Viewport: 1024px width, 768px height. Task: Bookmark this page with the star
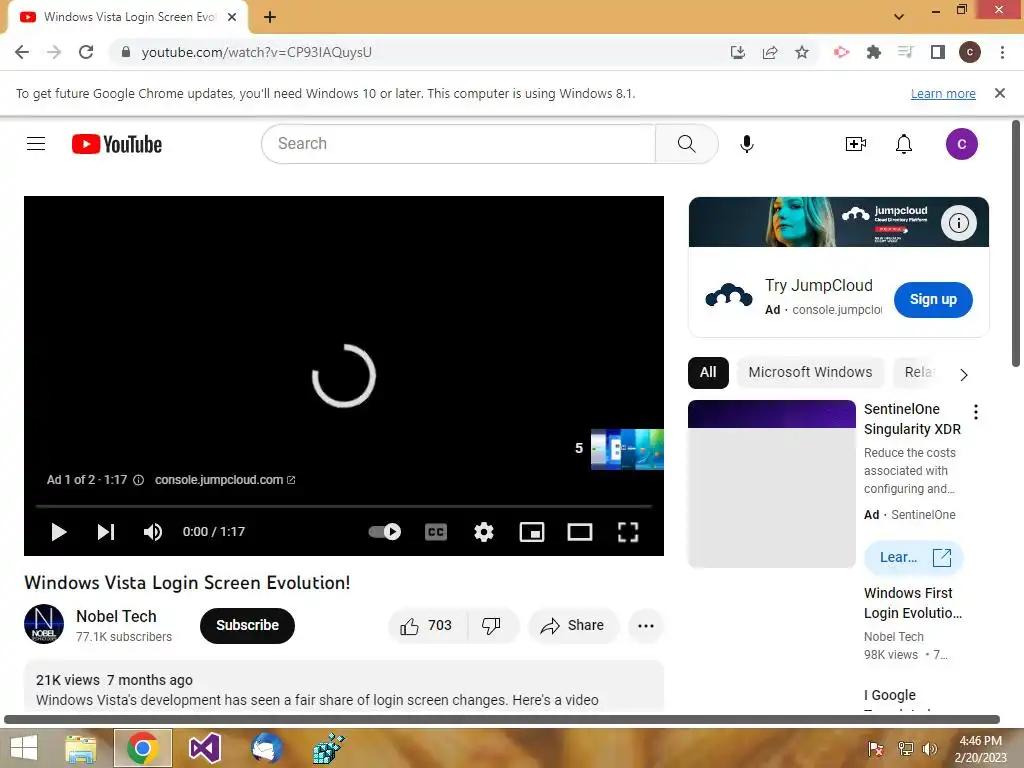point(802,52)
